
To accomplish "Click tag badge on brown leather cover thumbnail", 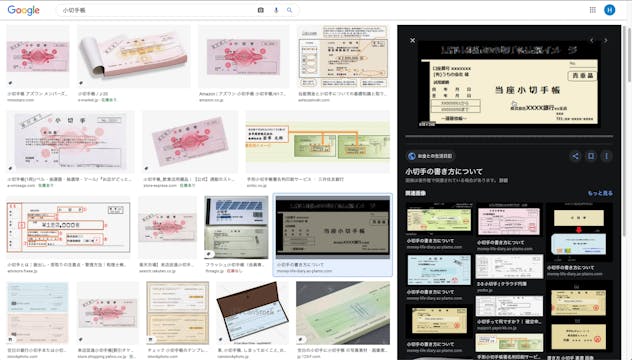I will point(220,339).
